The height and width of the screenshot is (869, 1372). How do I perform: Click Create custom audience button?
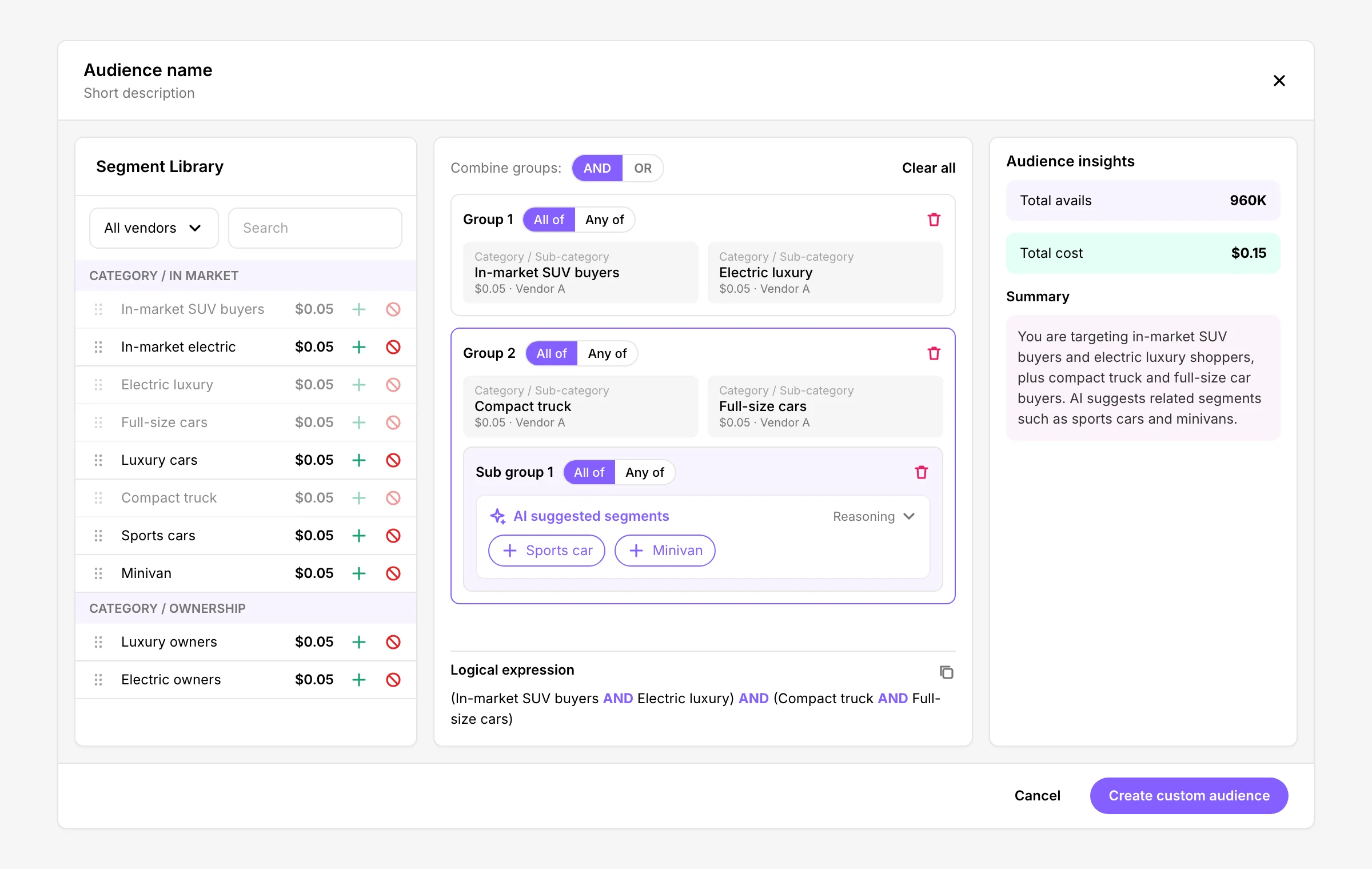1189,796
